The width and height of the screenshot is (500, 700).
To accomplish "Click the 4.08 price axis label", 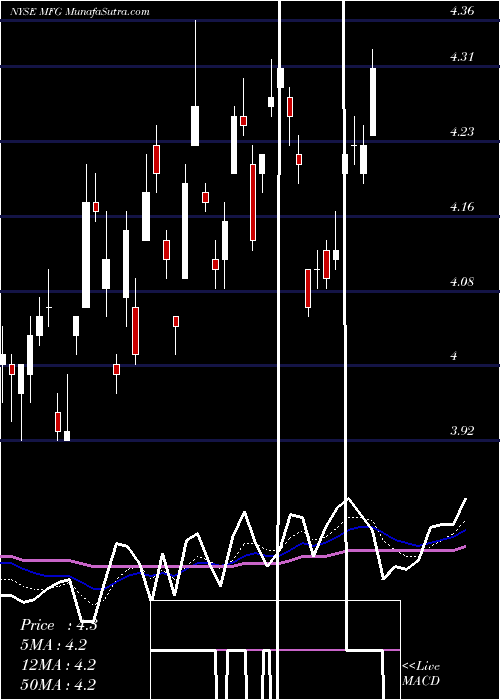I will point(462,282).
